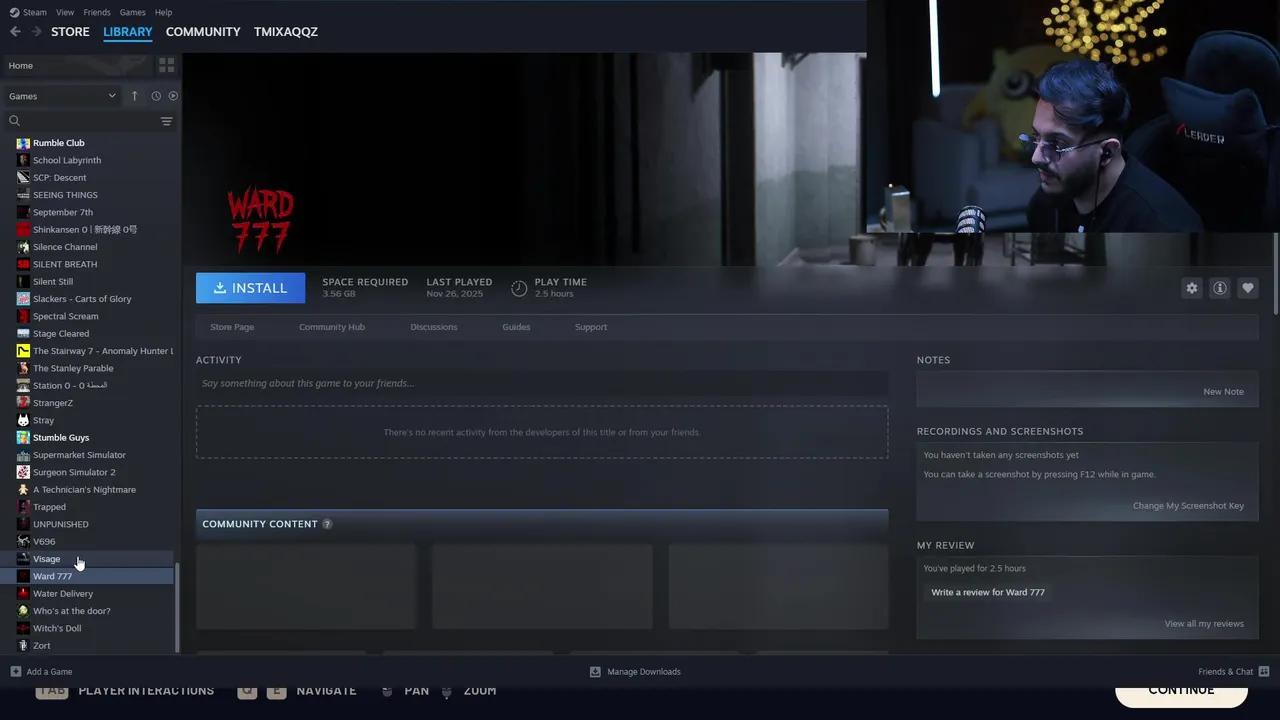Click the library list scrollbar
The height and width of the screenshot is (720, 1280).
click(x=177, y=607)
